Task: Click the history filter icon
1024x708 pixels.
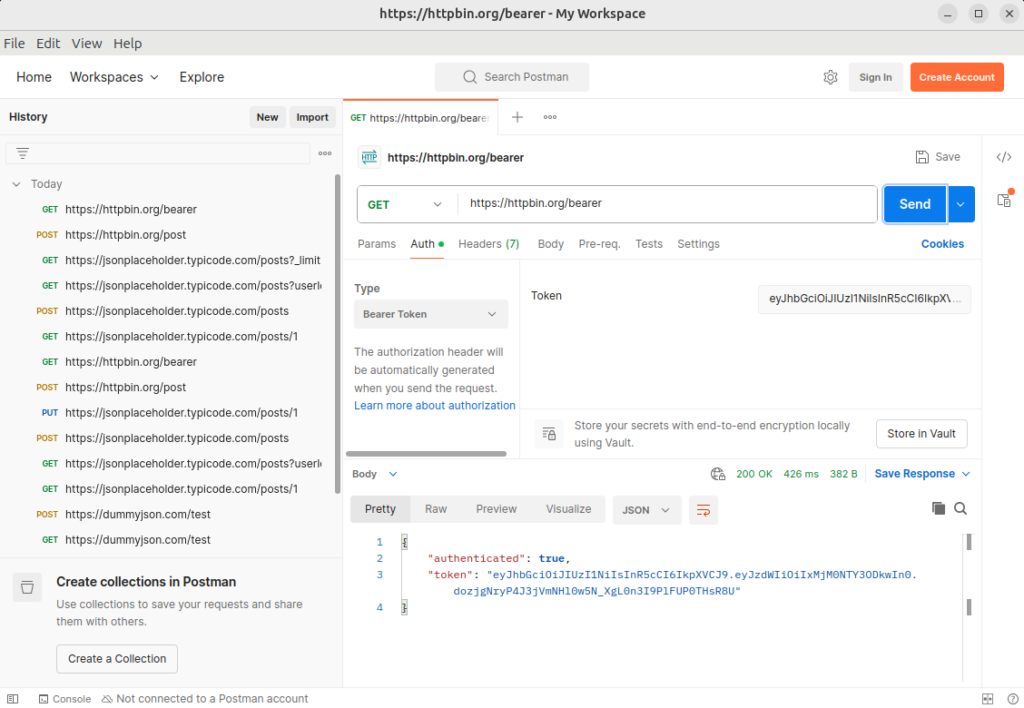Action: 23,153
